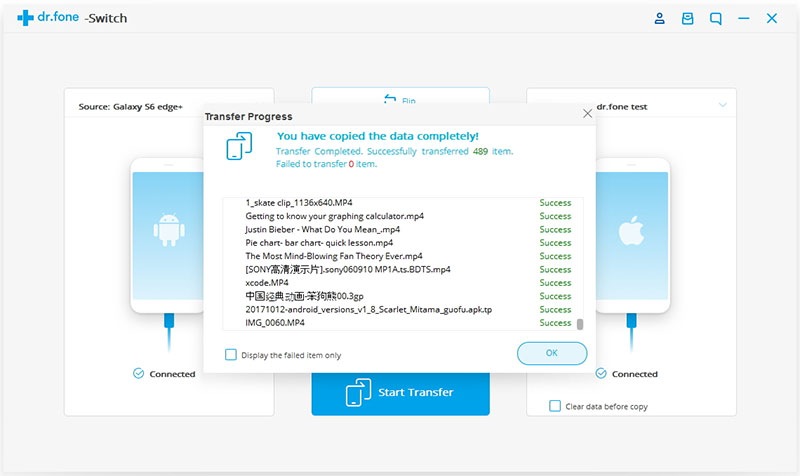Click the Source: Galaxy S6 edge+ label
This screenshot has height=476, width=800.
(130, 107)
